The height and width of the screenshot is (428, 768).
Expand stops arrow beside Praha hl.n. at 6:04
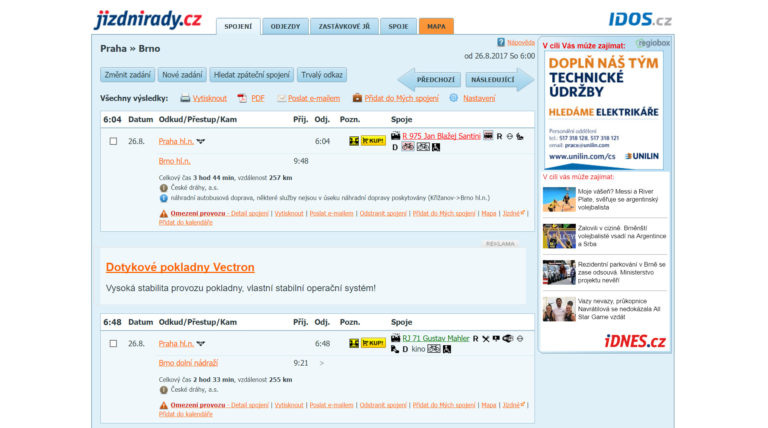(201, 142)
